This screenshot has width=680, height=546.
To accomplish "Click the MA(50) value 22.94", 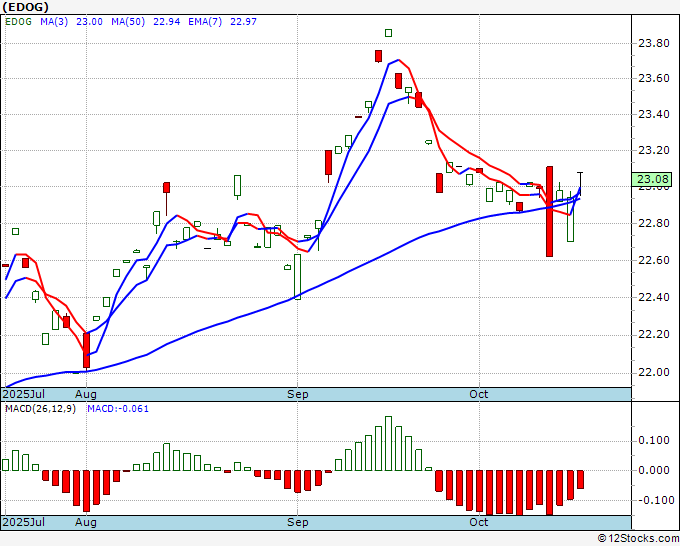I will [167, 22].
